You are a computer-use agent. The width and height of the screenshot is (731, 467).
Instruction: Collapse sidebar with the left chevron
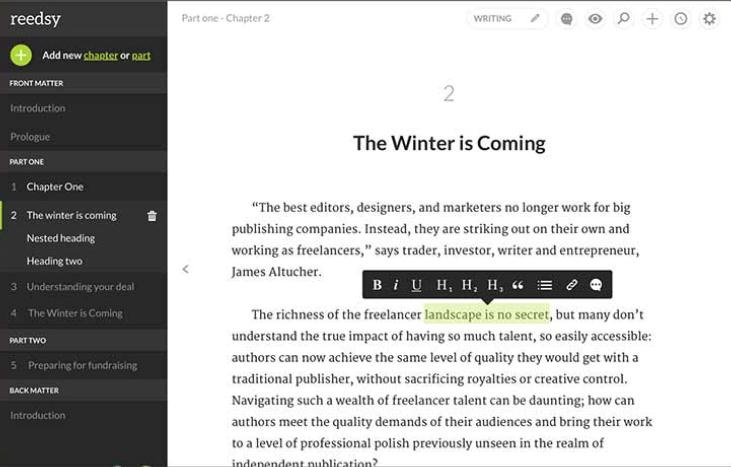tap(186, 269)
